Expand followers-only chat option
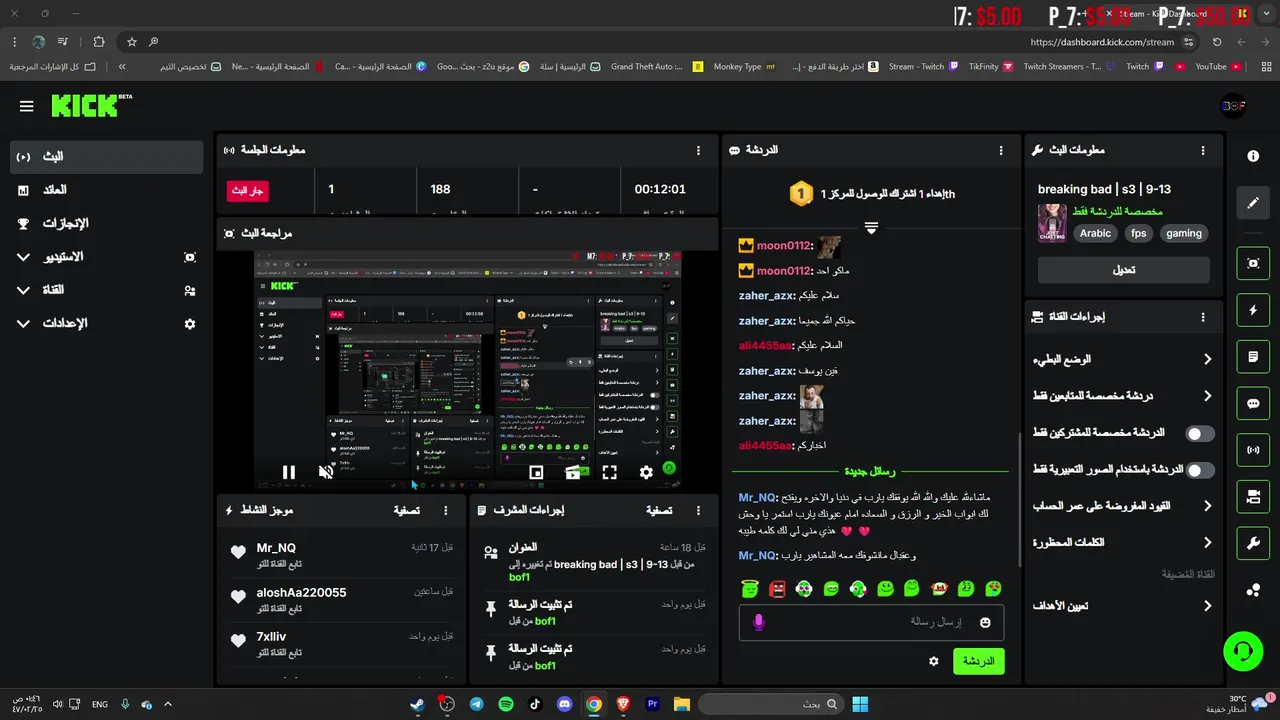This screenshot has height=720, width=1280. (1123, 396)
